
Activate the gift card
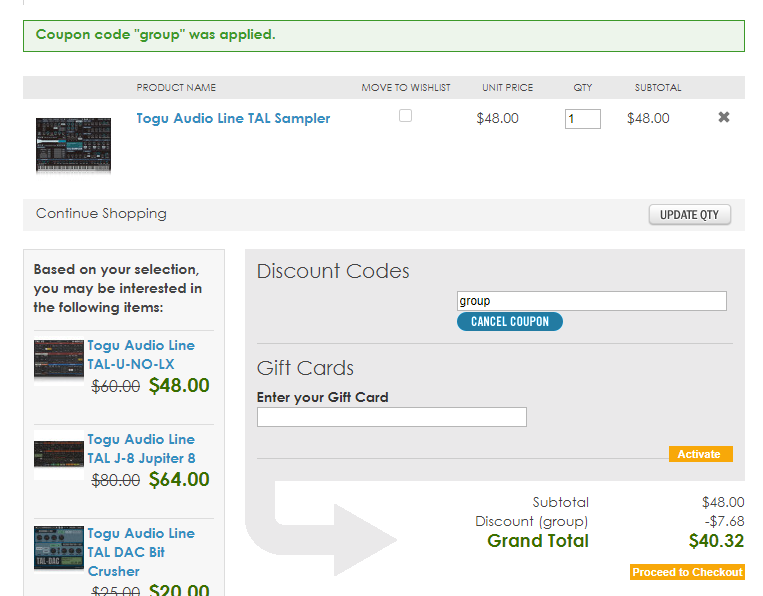pos(700,454)
